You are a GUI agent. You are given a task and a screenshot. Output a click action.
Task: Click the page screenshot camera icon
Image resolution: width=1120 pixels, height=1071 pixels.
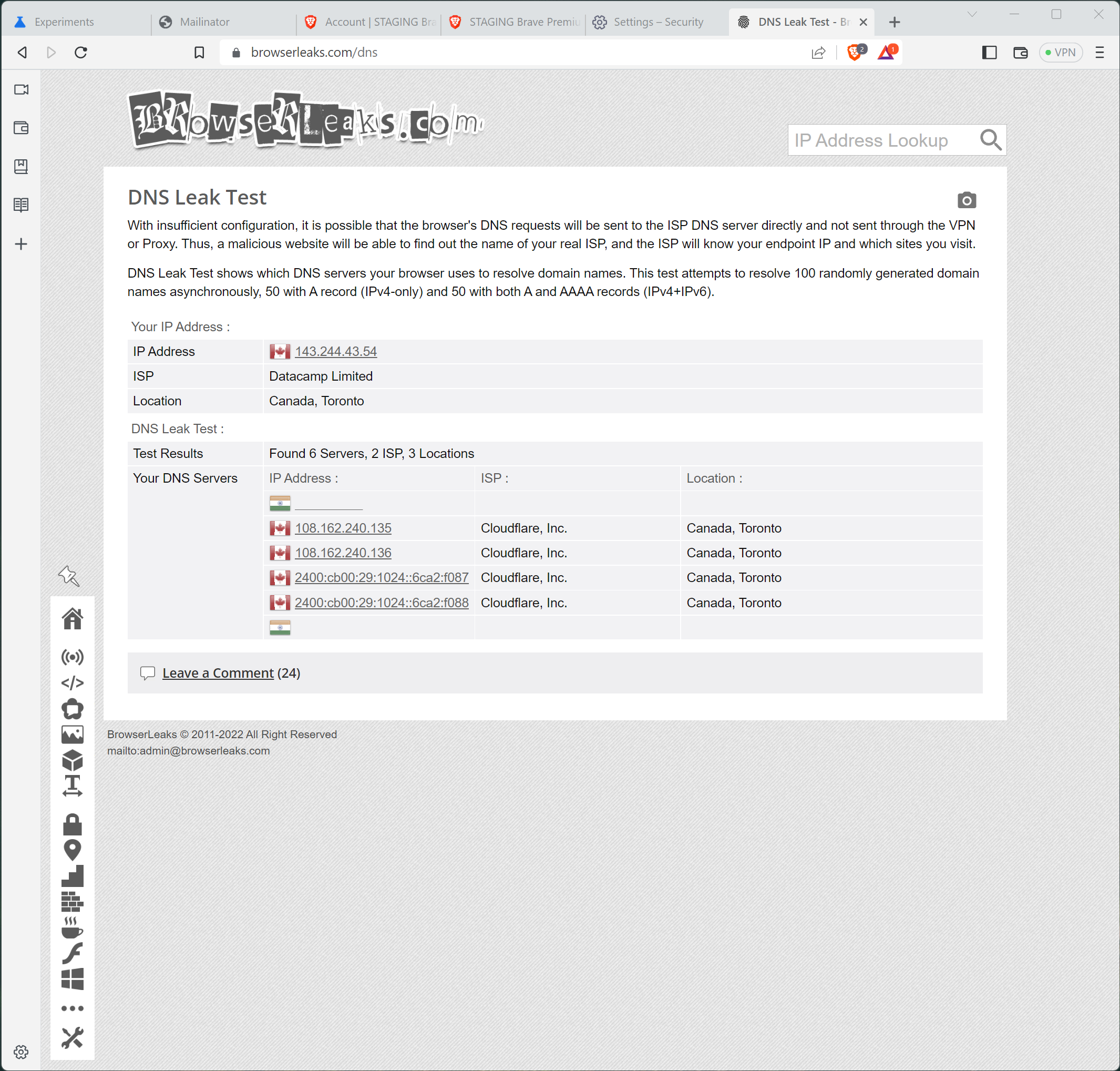tap(967, 200)
